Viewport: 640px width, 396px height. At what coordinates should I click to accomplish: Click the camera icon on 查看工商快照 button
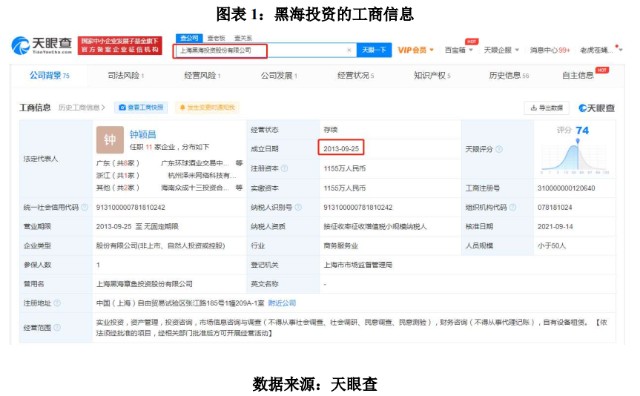tap(122, 107)
